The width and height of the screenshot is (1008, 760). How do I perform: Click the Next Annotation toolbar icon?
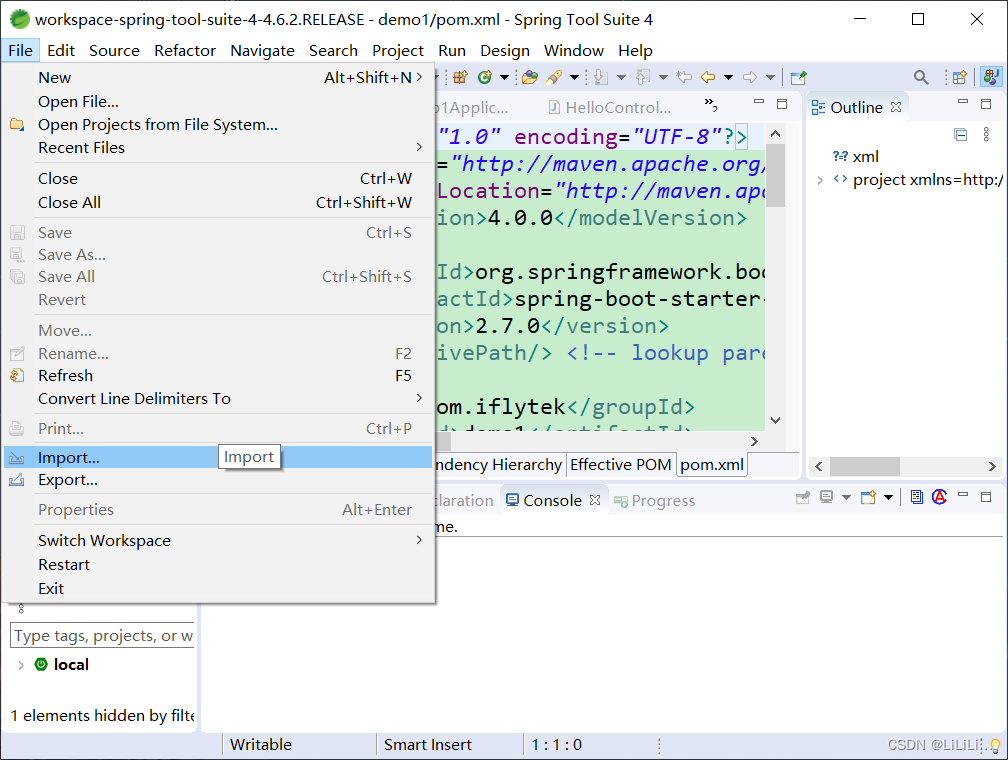point(601,78)
